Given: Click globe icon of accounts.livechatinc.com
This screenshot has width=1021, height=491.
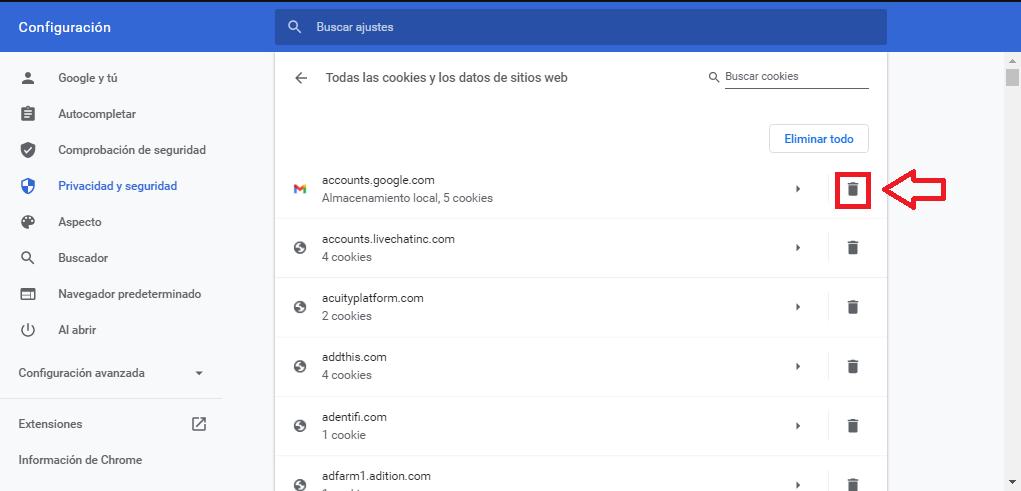Looking at the screenshot, I should point(300,247).
